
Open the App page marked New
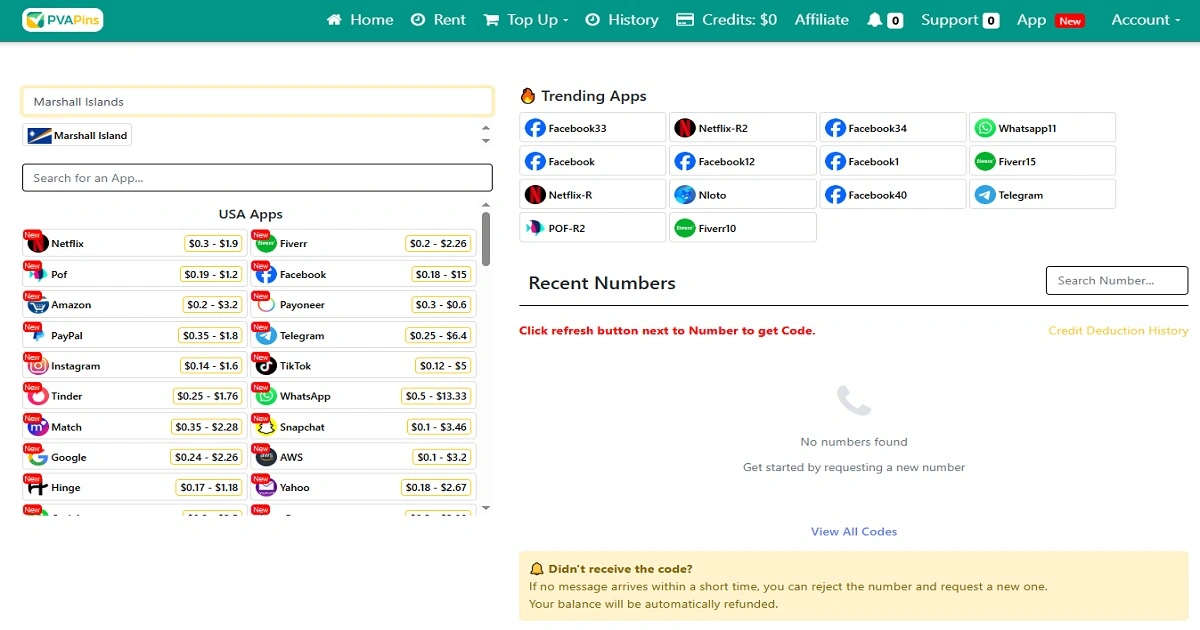pyautogui.click(x=1051, y=20)
